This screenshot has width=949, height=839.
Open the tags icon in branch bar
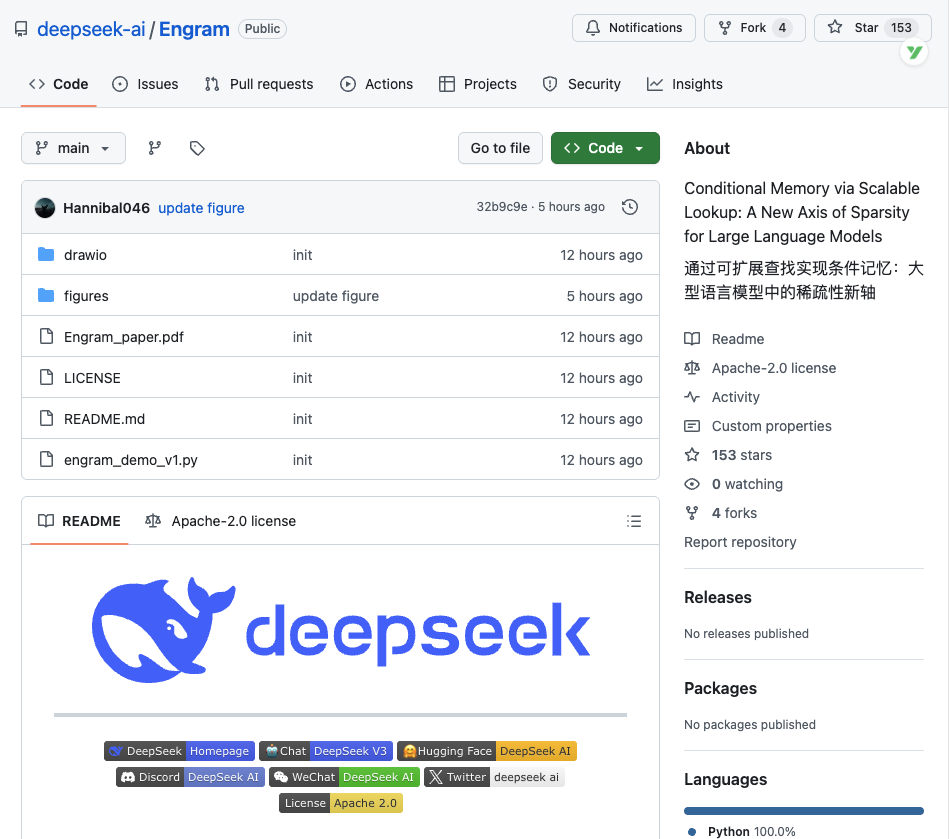[197, 147]
